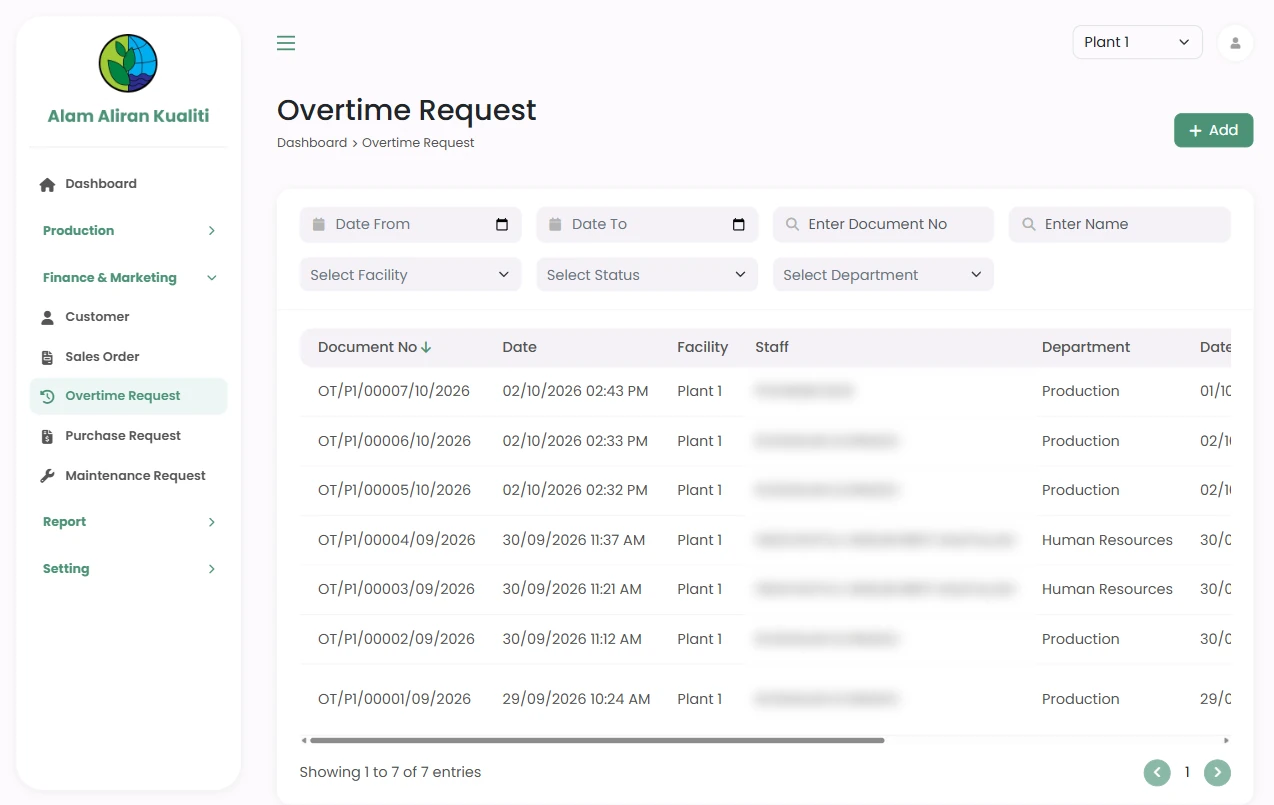Focus the Enter Name search field
Screen dimensions: 1274x805
tap(1119, 224)
